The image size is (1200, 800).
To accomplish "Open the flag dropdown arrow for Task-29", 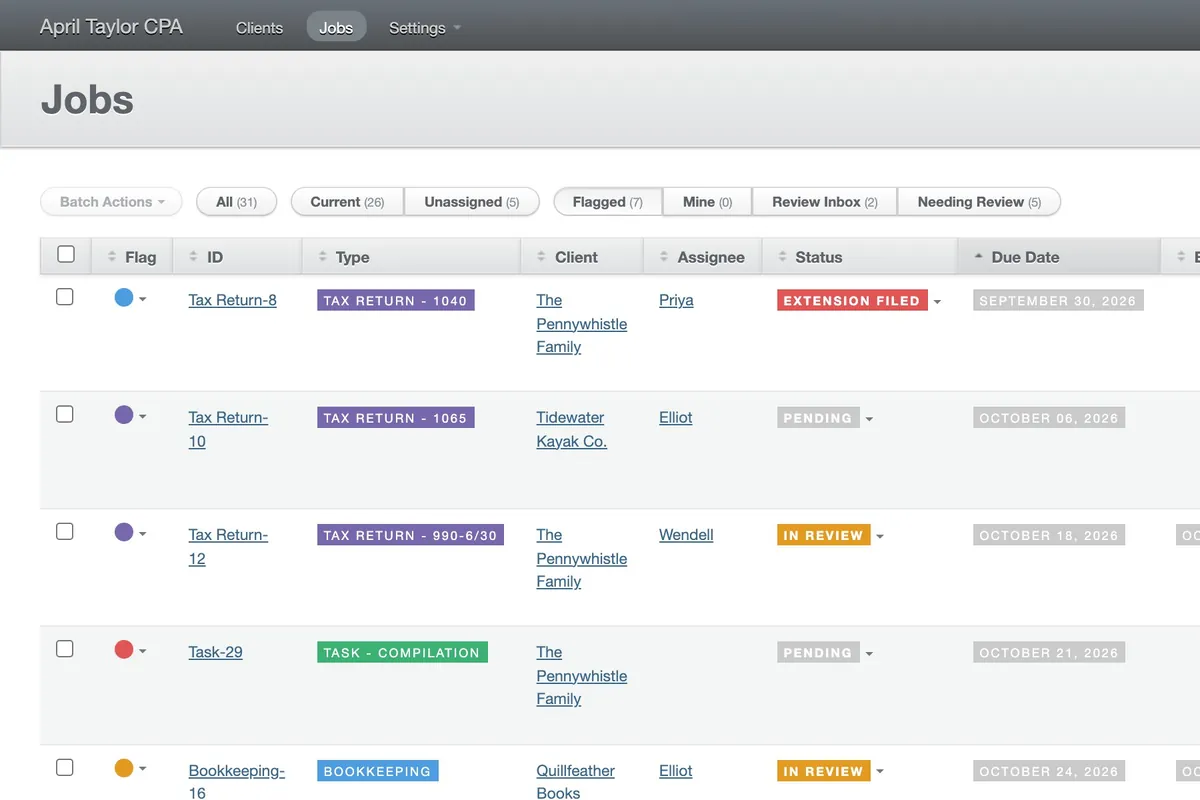I will [143, 651].
